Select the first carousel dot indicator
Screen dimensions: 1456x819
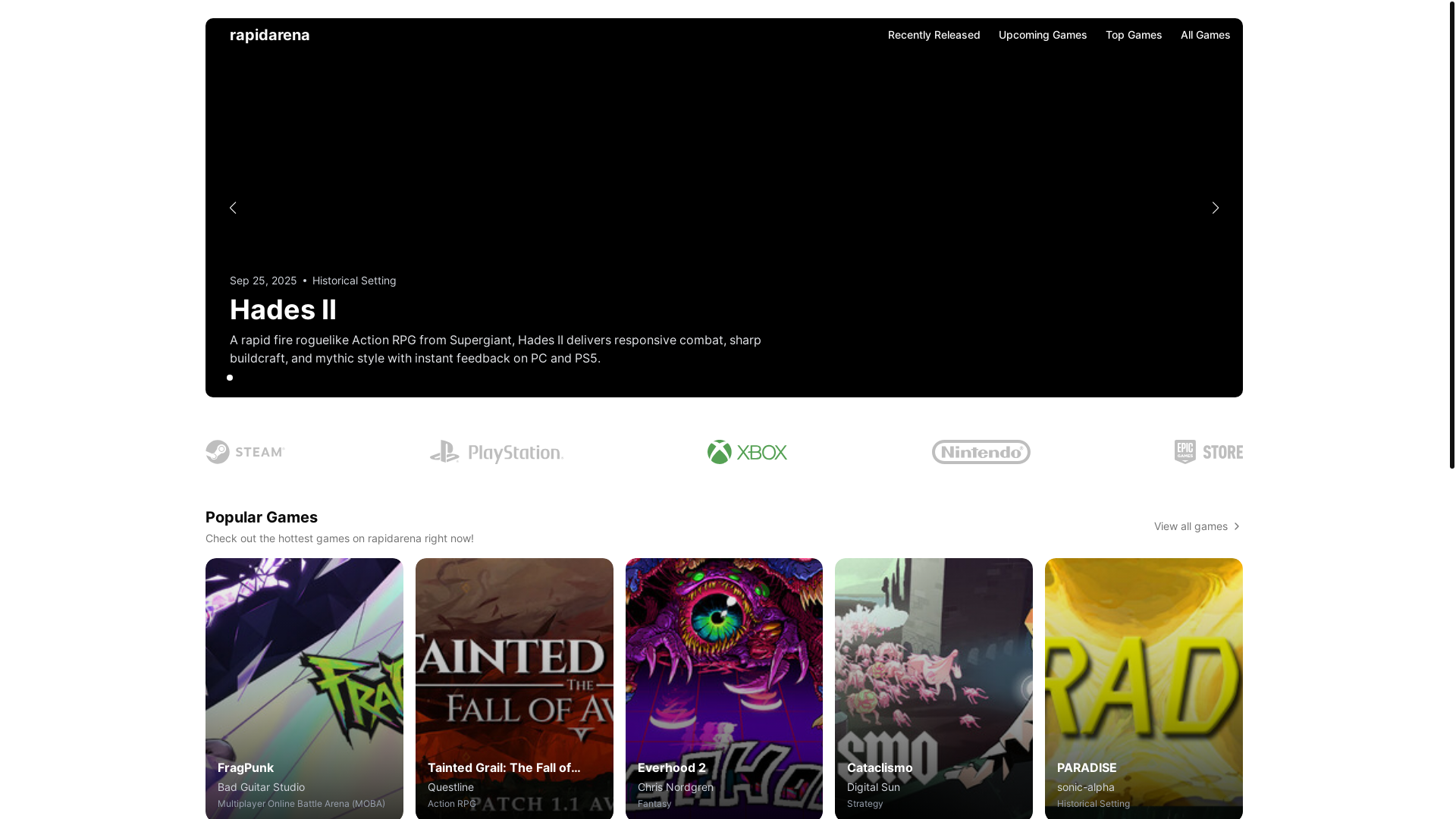tap(230, 378)
